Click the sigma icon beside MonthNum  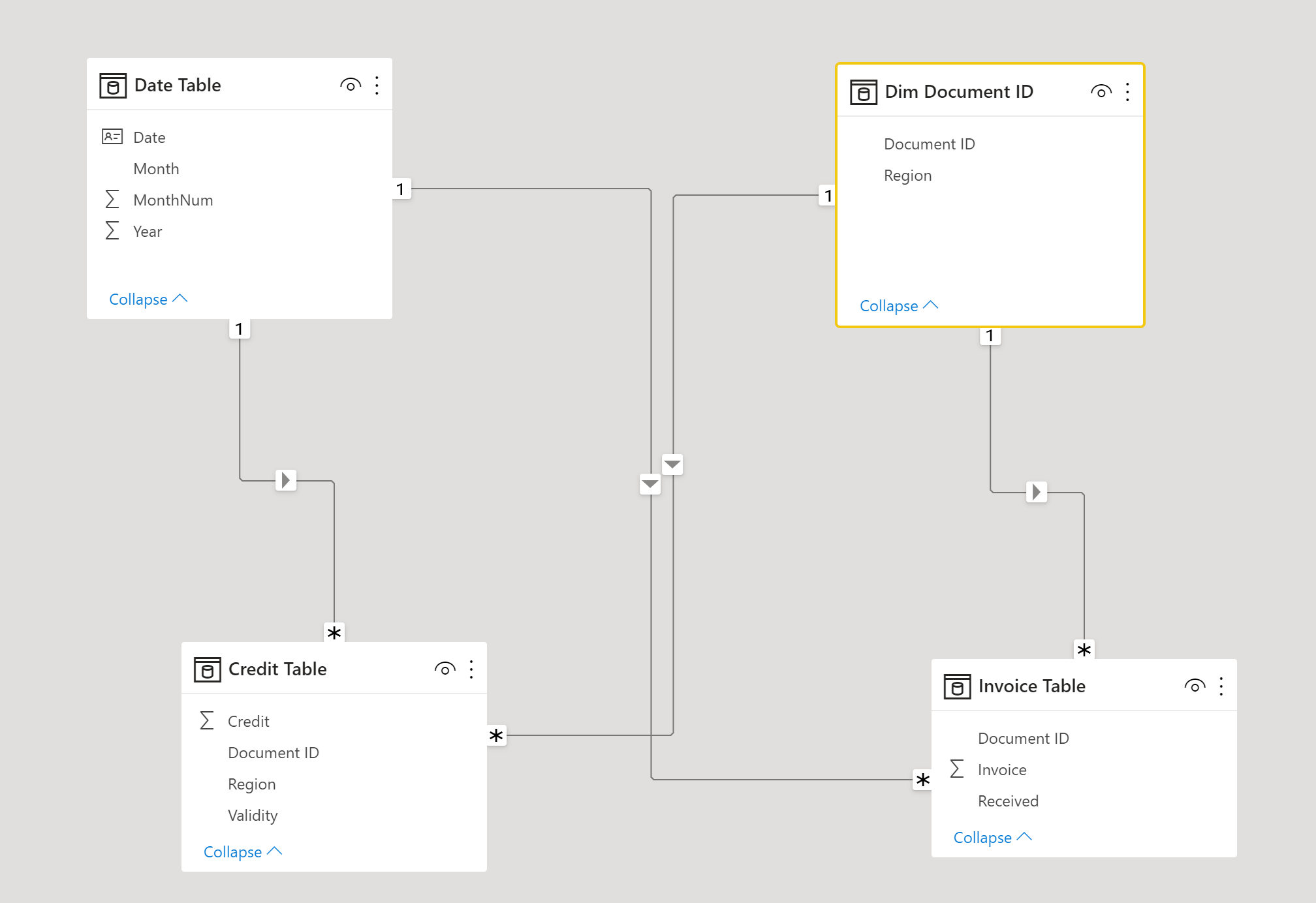[x=112, y=200]
